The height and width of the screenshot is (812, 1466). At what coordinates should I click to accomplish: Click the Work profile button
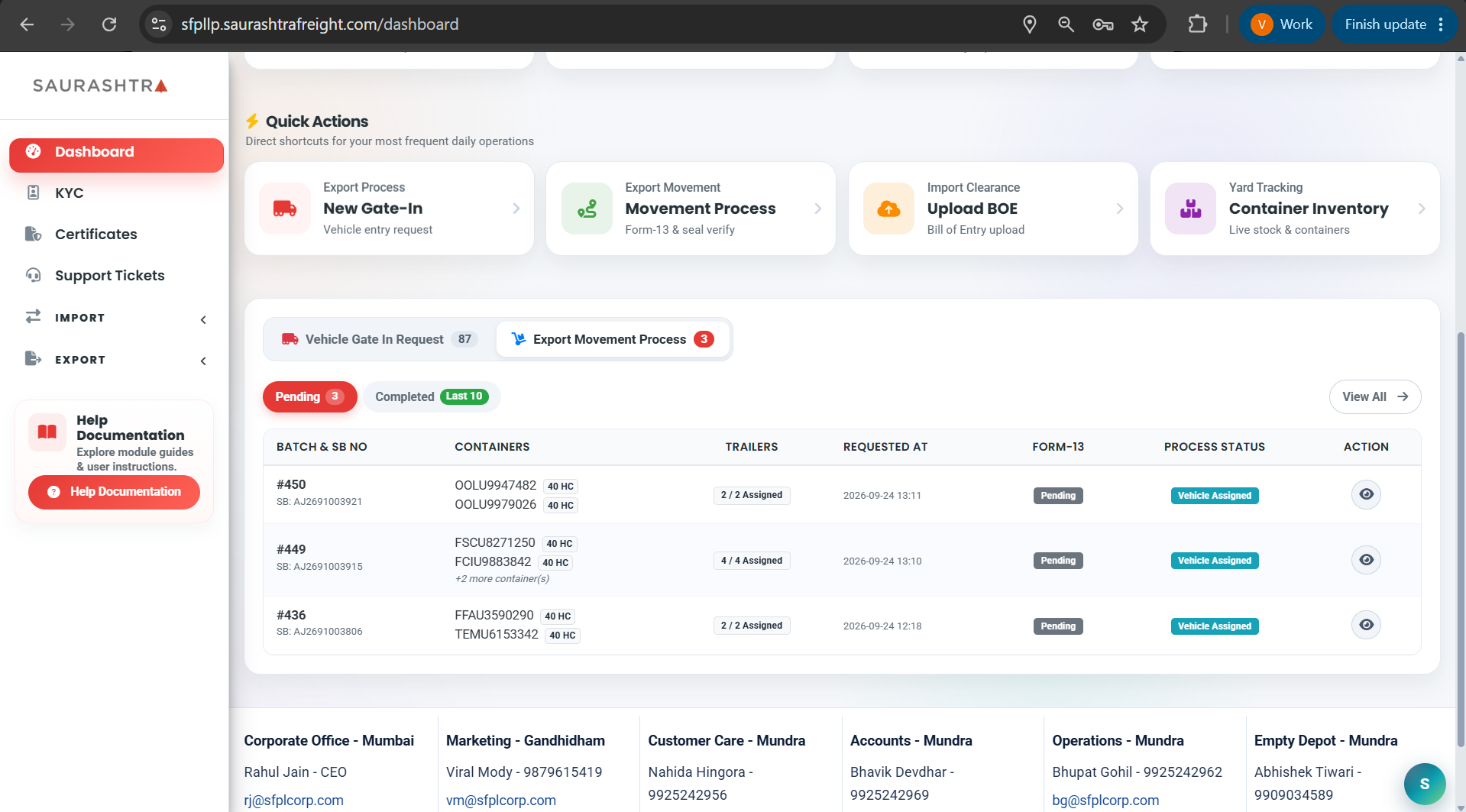click(x=1282, y=24)
